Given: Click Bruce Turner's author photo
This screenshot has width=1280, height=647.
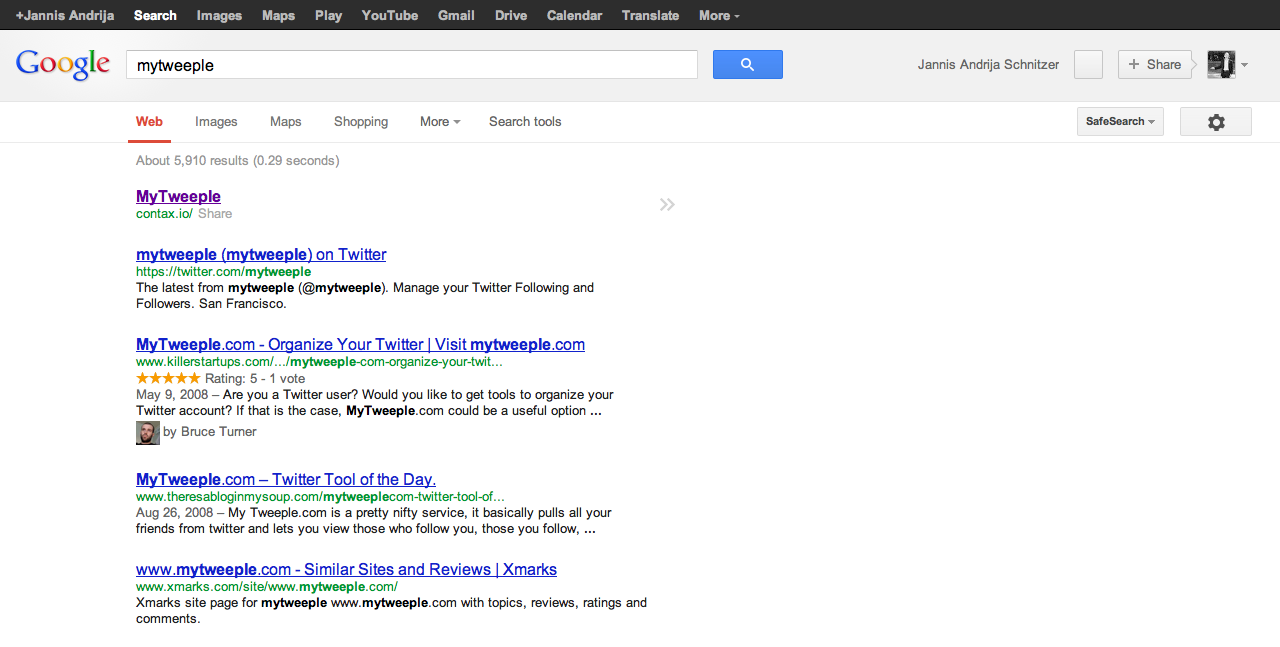Looking at the screenshot, I should (148, 432).
